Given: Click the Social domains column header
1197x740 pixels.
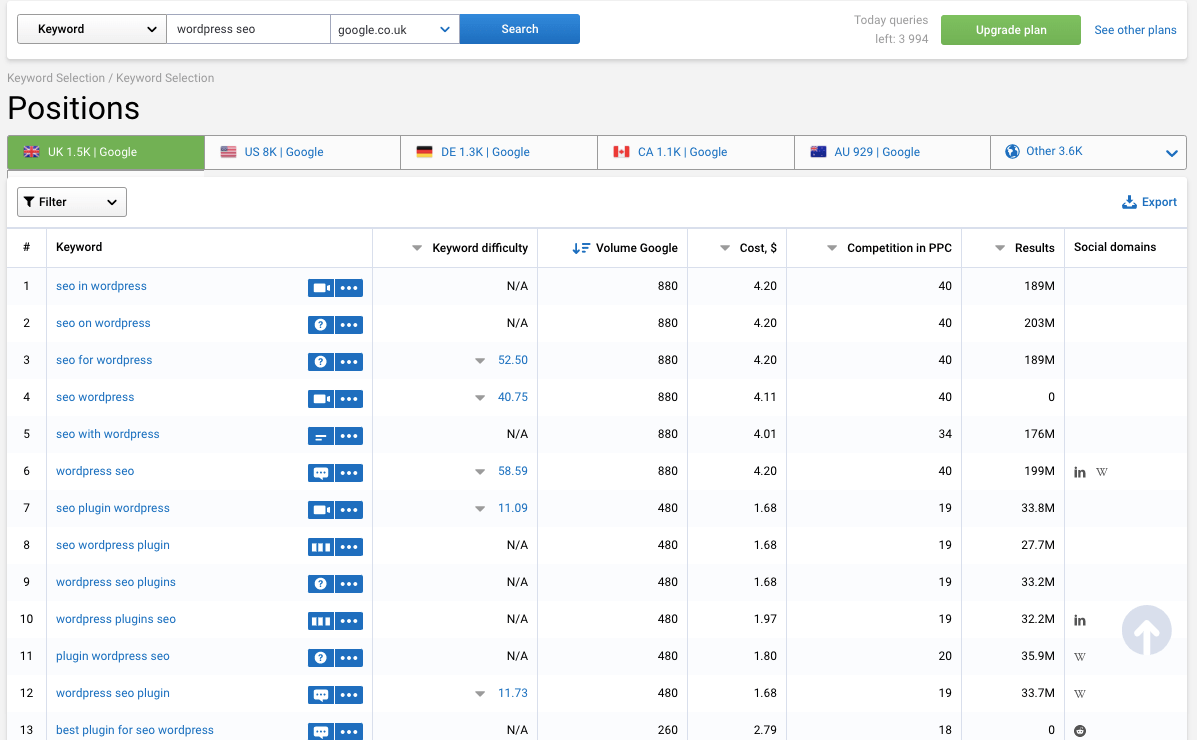Looking at the screenshot, I should (1115, 247).
